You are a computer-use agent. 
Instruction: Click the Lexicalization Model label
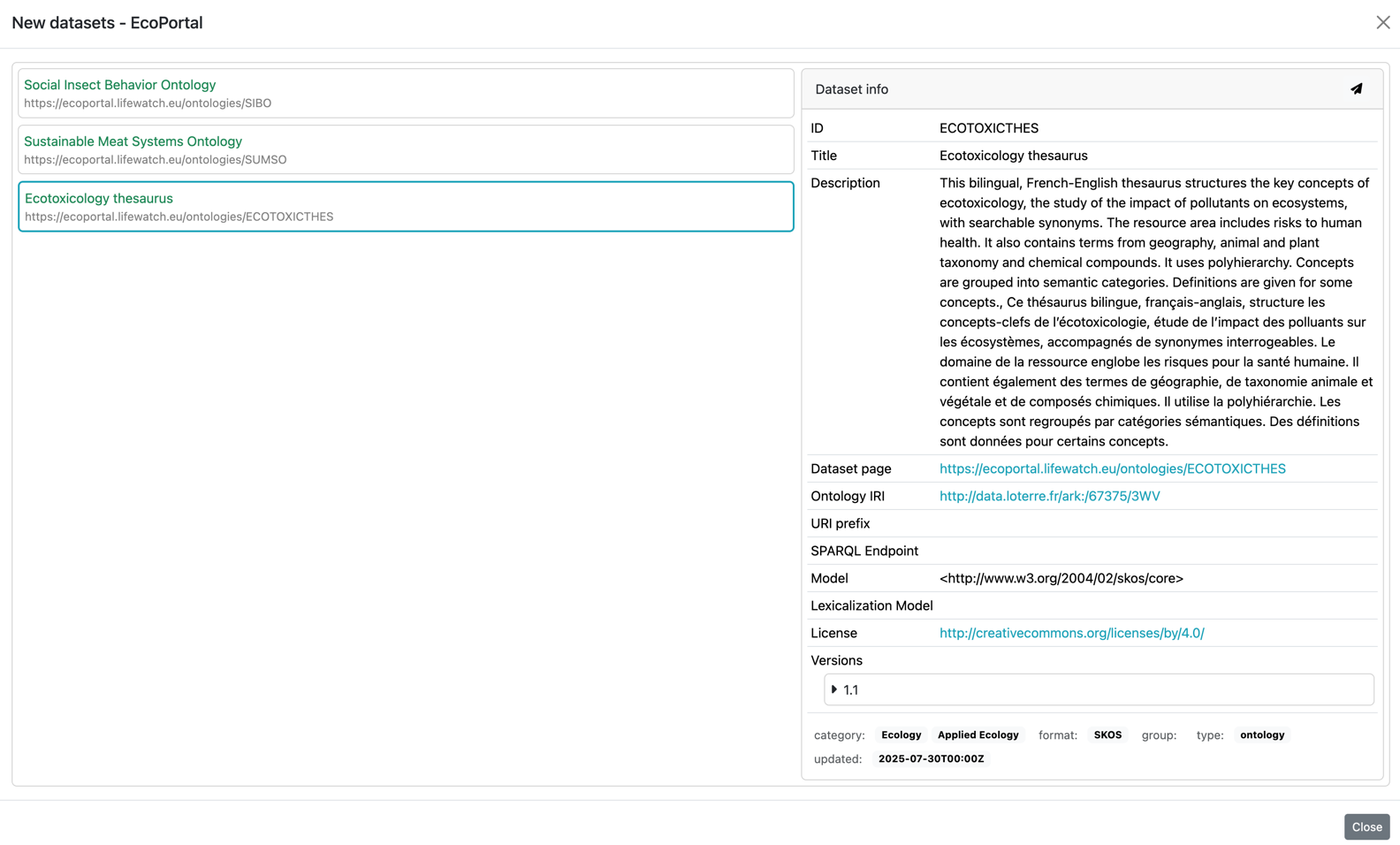[871, 605]
